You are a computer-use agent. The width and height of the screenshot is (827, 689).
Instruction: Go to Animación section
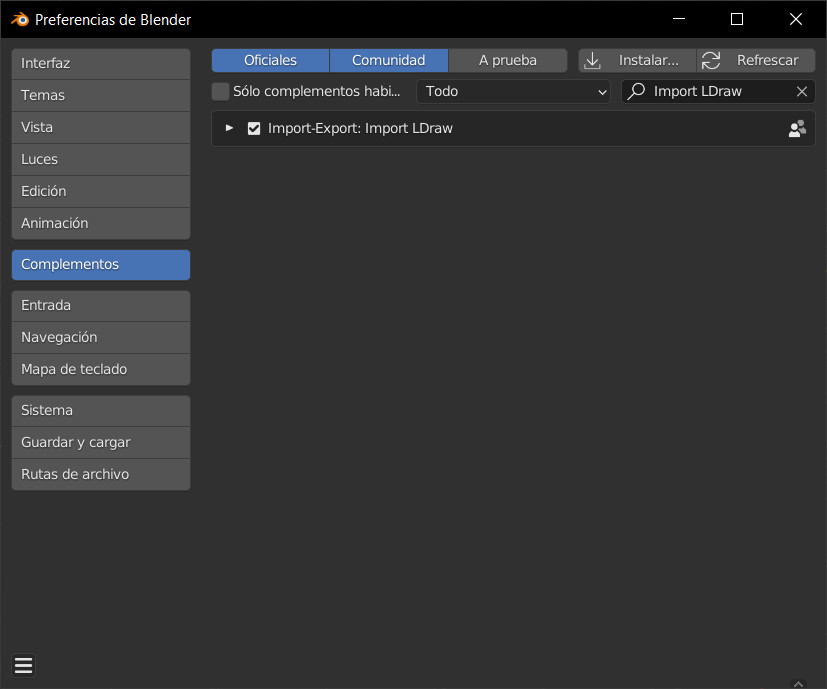coord(101,224)
